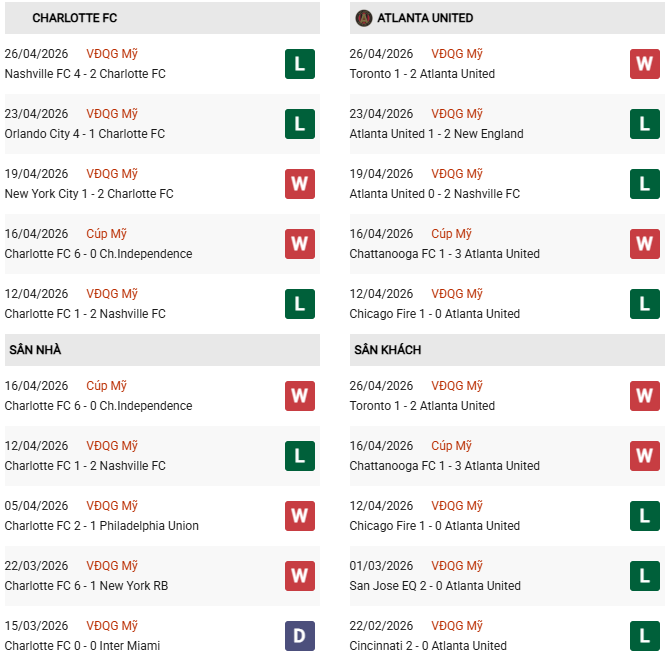Click loss badge for Atlanta United 1-2 New England

point(644,124)
